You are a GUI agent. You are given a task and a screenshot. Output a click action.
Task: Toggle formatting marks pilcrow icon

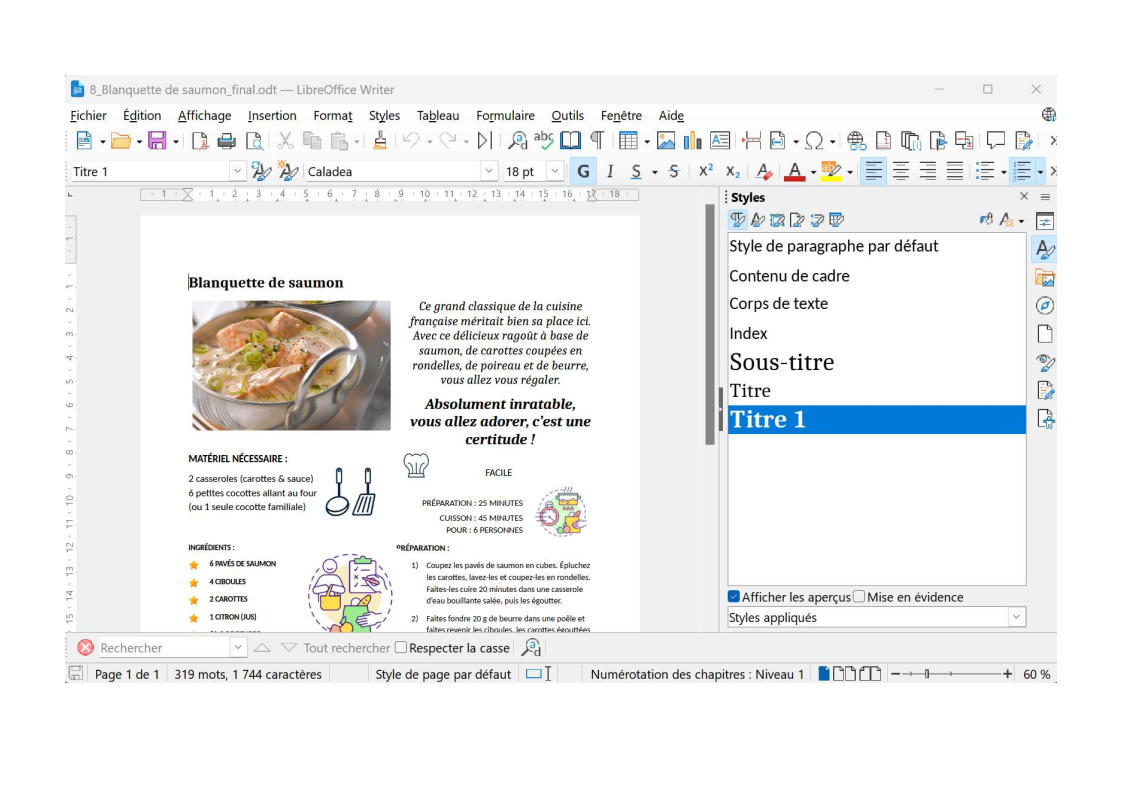(x=596, y=141)
